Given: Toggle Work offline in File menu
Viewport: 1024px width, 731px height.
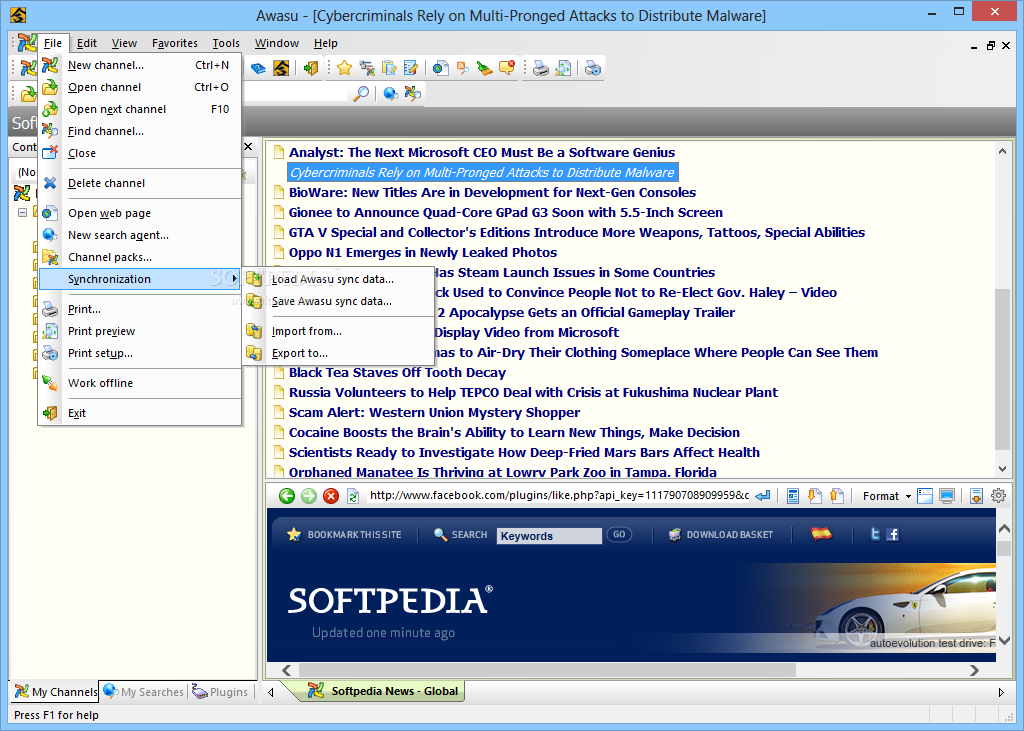Looking at the screenshot, I should coord(100,383).
